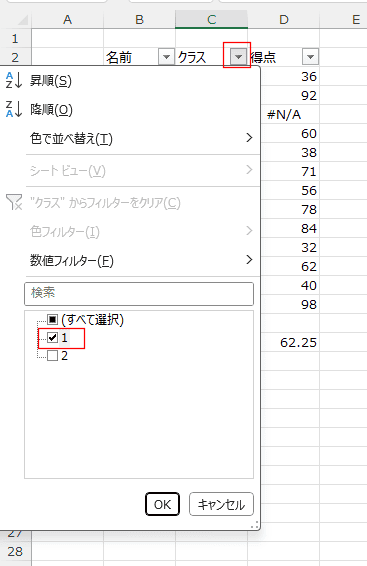Open the 名前 column filter dropdown
This screenshot has width=367, height=566.
coord(166,57)
